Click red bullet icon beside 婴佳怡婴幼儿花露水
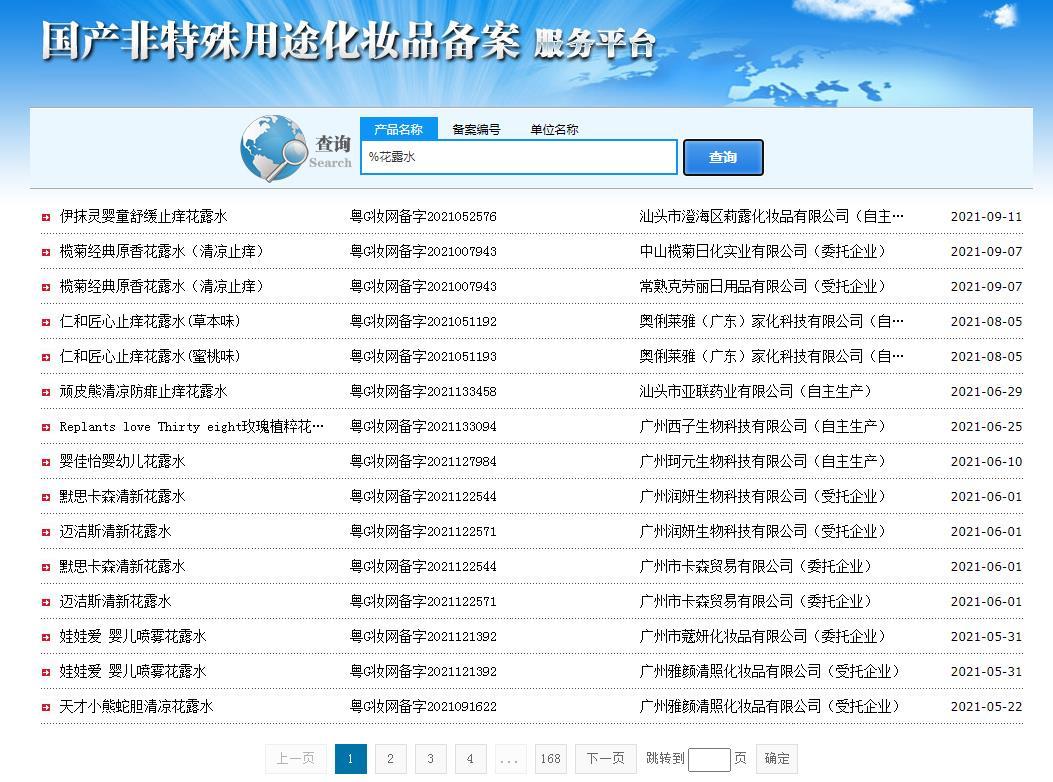This screenshot has width=1053, height=782. click(46, 462)
